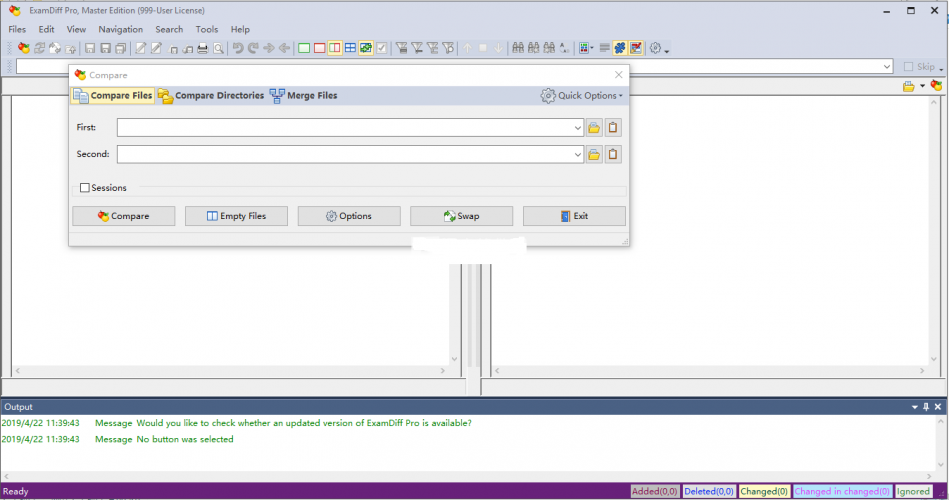This screenshot has width=949, height=500.
Task: Click the Print icon in the toolbar
Action: (203, 48)
